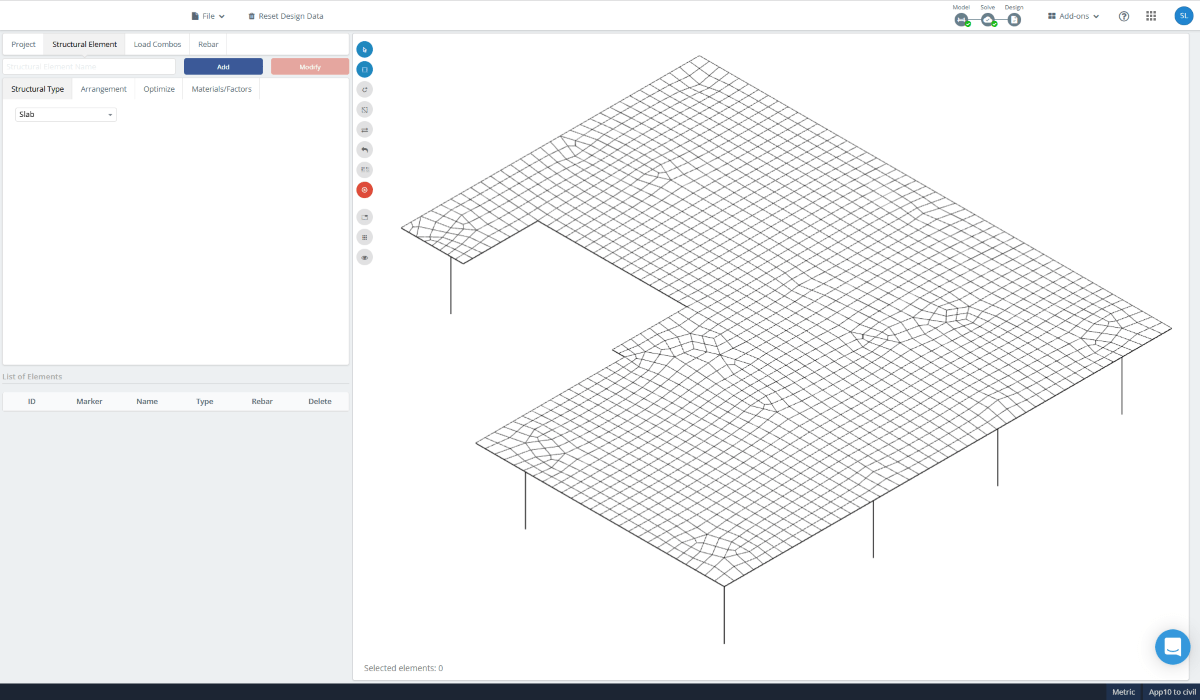The width and height of the screenshot is (1200, 700).
Task: Toggle the mesh grid display icon
Action: (364, 236)
